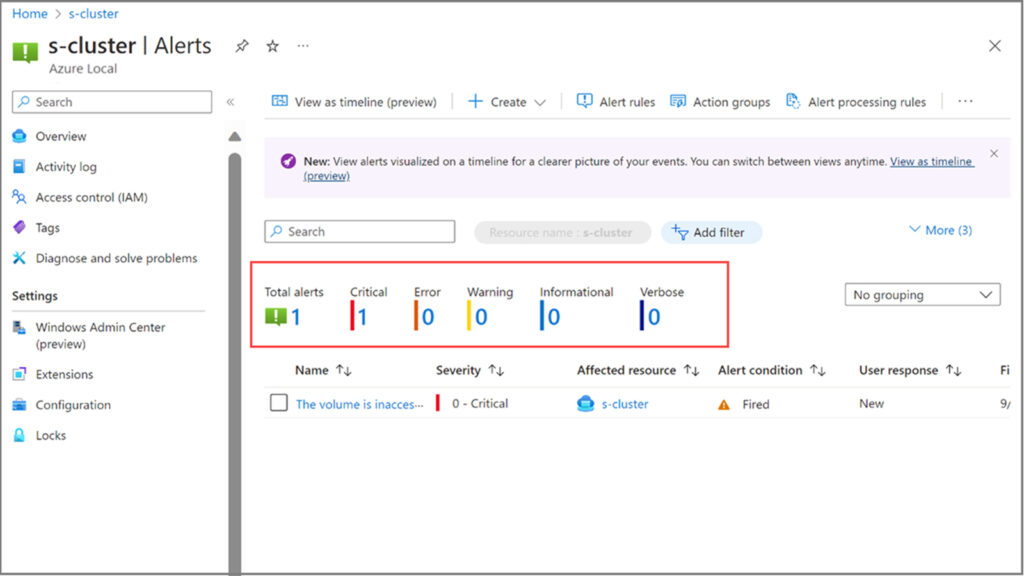Image resolution: width=1024 pixels, height=576 pixels.
Task: Open Alert rules from toolbar
Action: (x=616, y=102)
